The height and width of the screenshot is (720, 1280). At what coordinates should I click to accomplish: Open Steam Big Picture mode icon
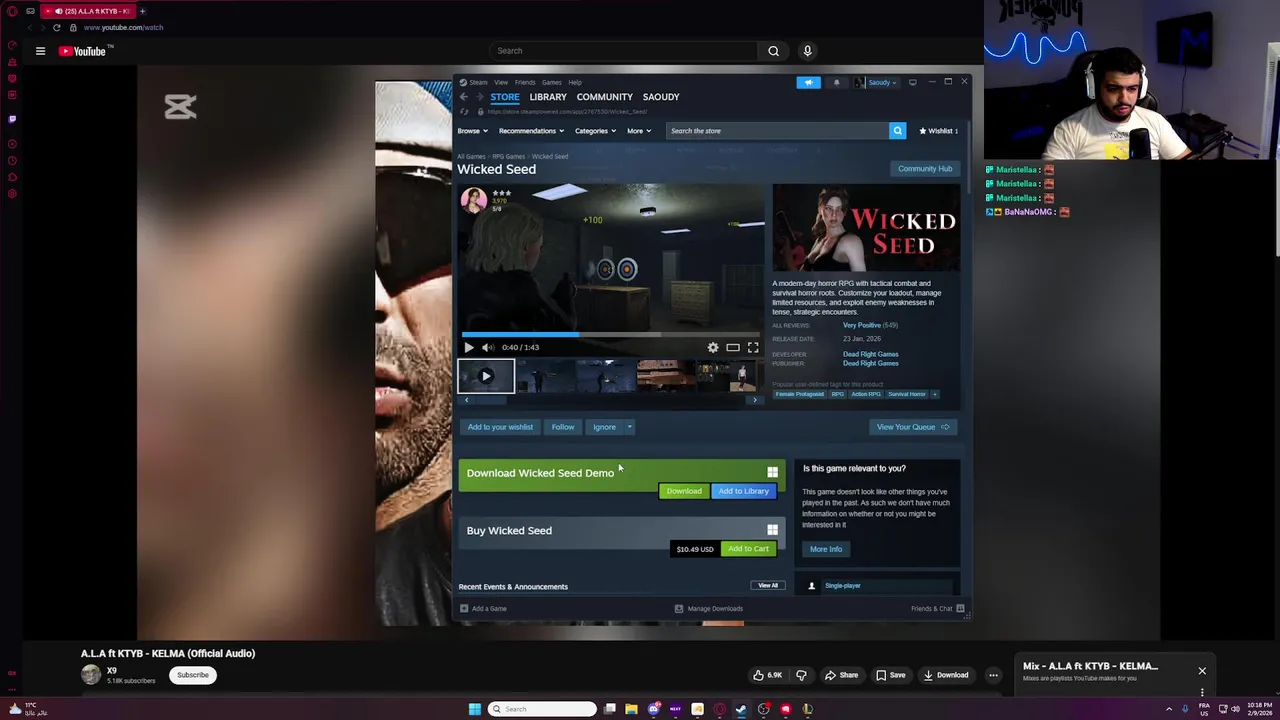coord(912,82)
